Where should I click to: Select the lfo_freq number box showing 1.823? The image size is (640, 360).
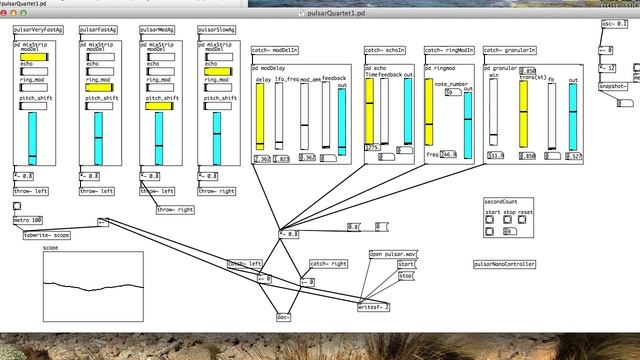pos(282,159)
